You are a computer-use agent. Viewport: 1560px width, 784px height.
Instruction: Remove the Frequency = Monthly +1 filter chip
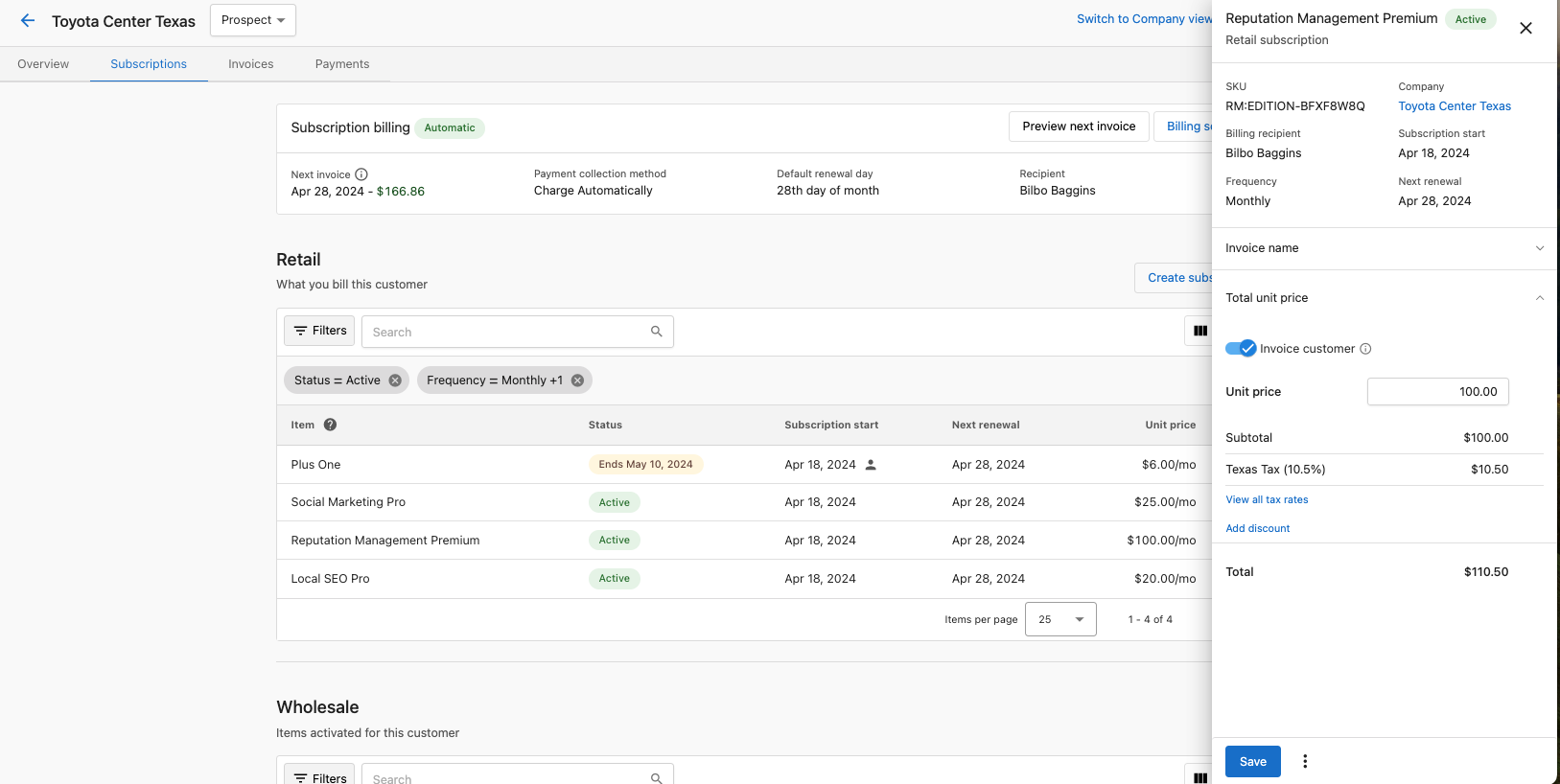(577, 380)
